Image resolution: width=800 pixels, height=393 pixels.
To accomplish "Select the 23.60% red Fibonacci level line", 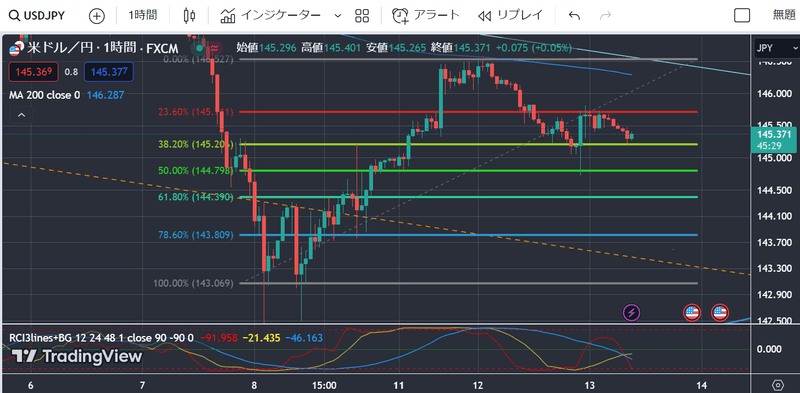I will tap(467, 112).
